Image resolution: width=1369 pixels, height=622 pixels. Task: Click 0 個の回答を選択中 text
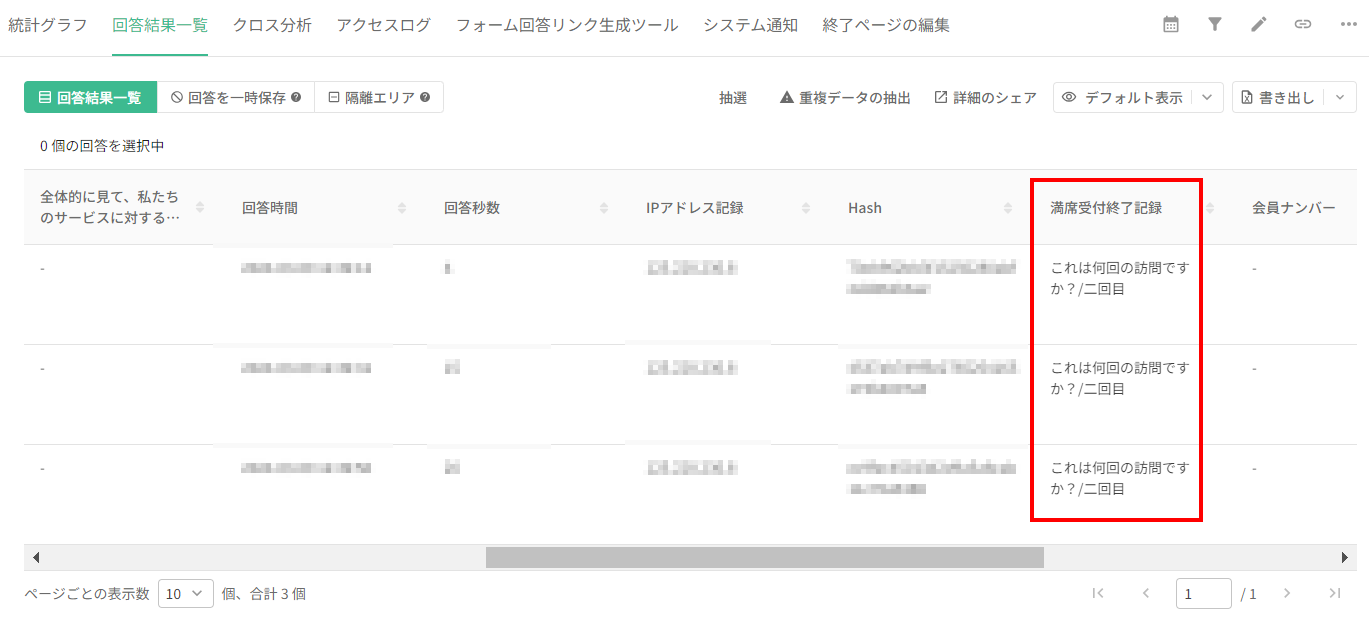tap(102, 146)
